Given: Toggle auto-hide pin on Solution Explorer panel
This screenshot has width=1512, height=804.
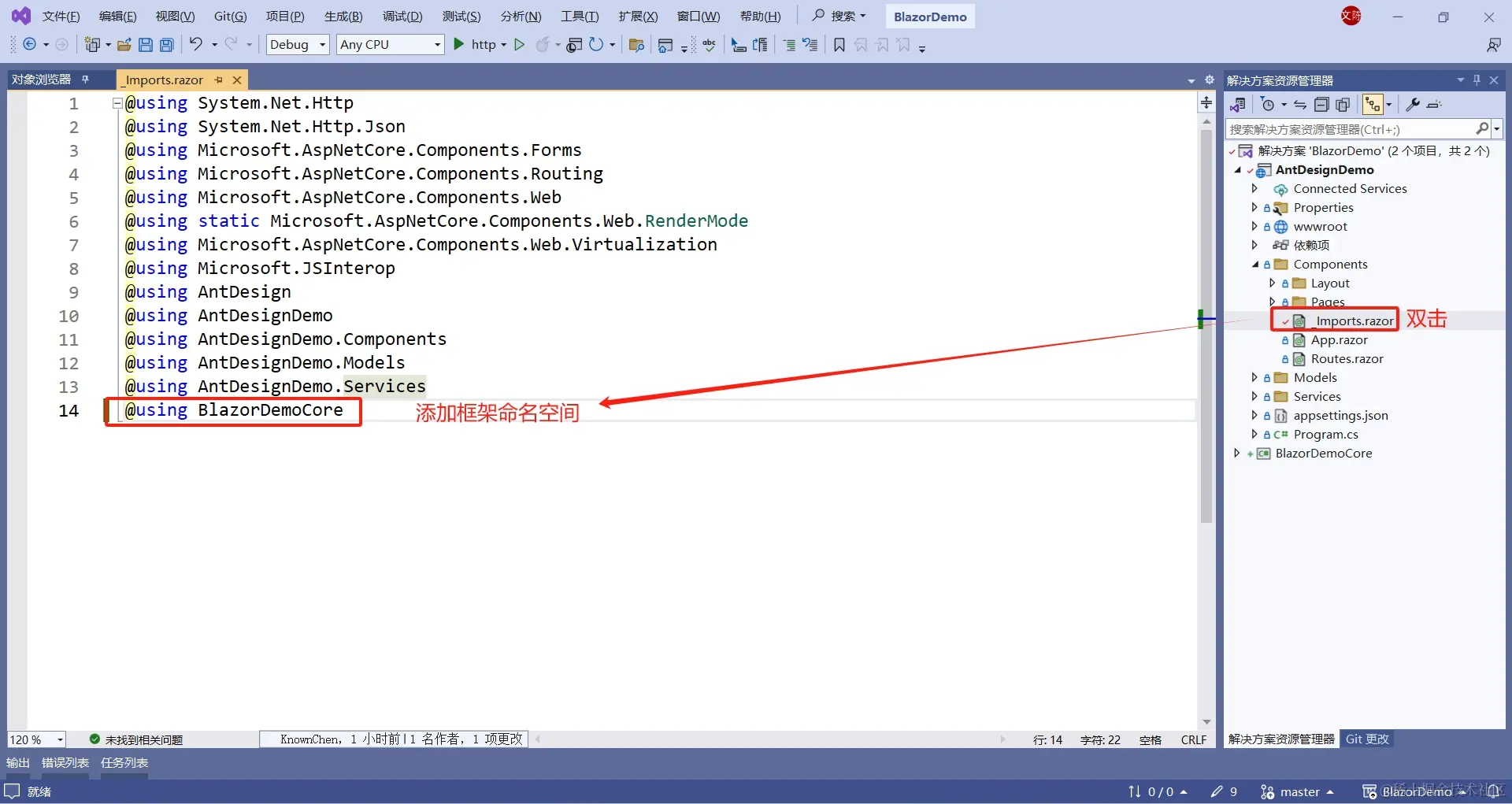Looking at the screenshot, I should tap(1477, 80).
